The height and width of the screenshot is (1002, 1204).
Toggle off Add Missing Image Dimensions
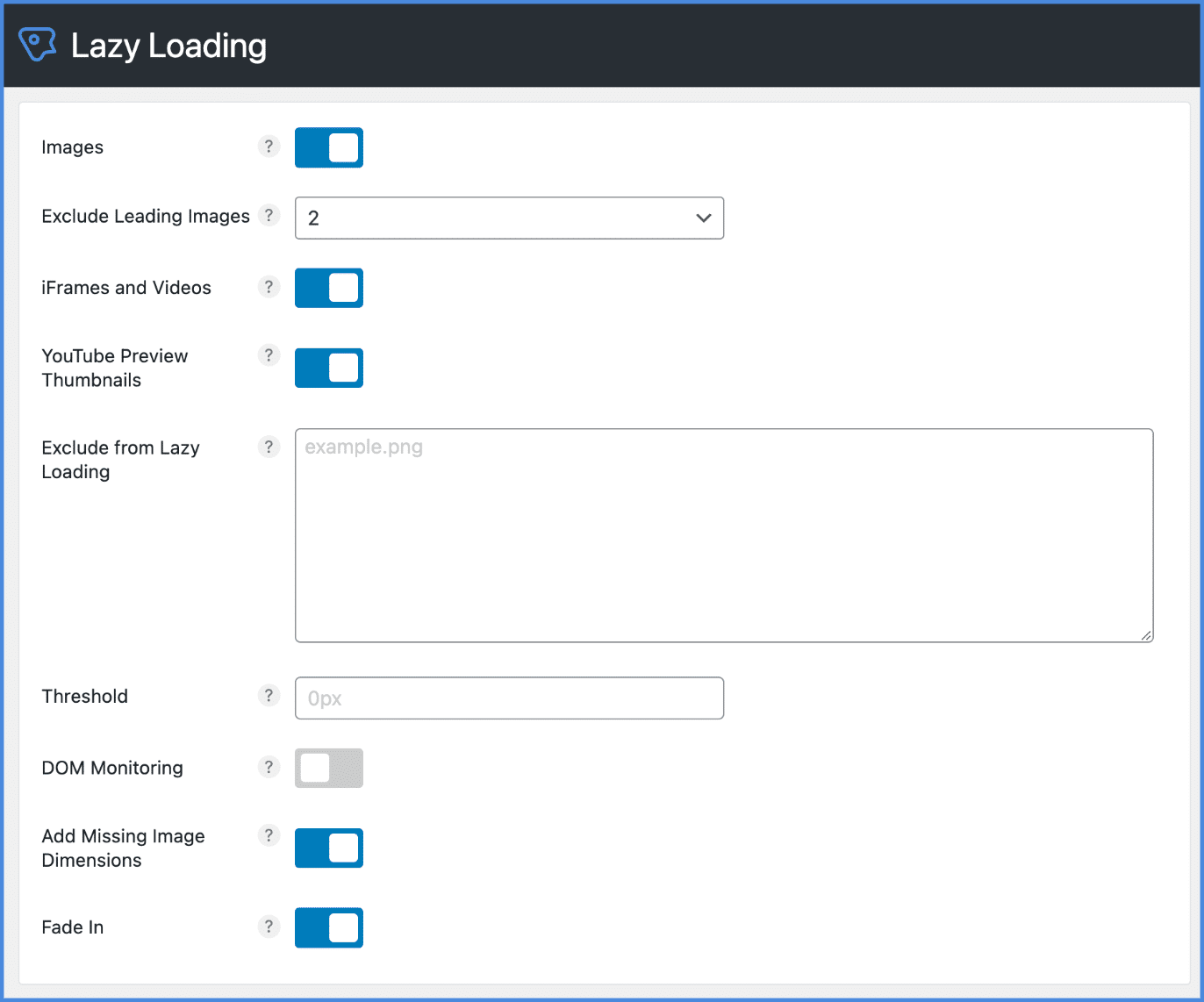(328, 848)
